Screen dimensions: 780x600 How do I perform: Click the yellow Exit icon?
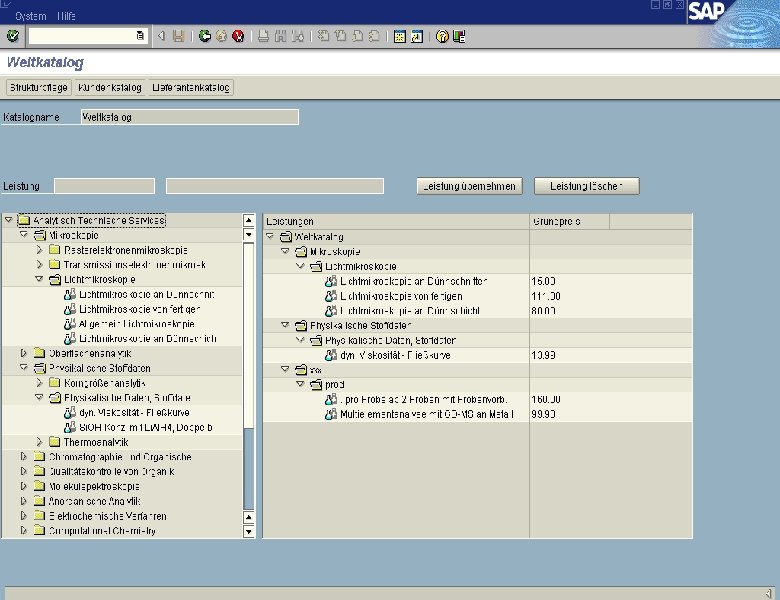click(221, 36)
